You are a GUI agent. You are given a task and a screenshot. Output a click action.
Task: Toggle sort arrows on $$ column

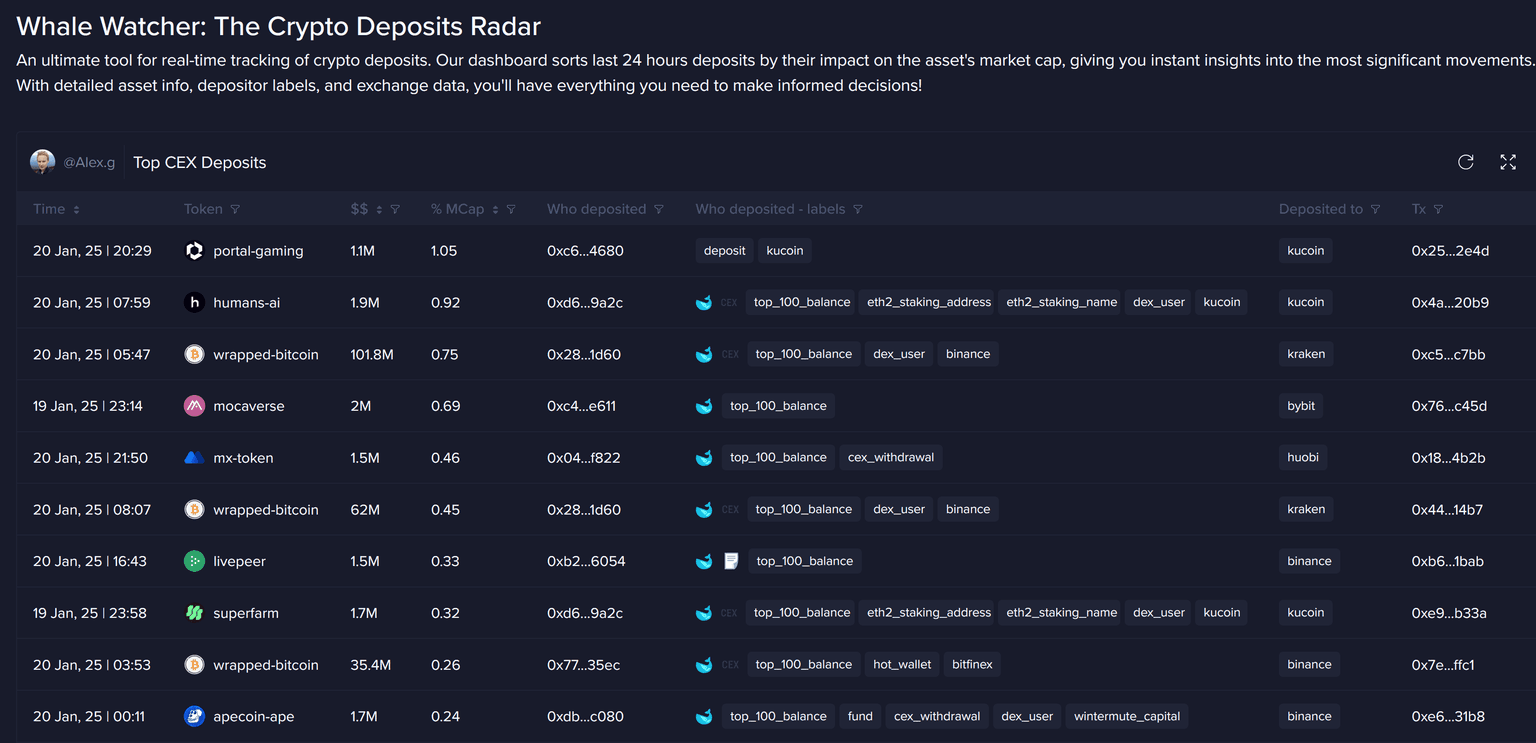[x=379, y=210]
